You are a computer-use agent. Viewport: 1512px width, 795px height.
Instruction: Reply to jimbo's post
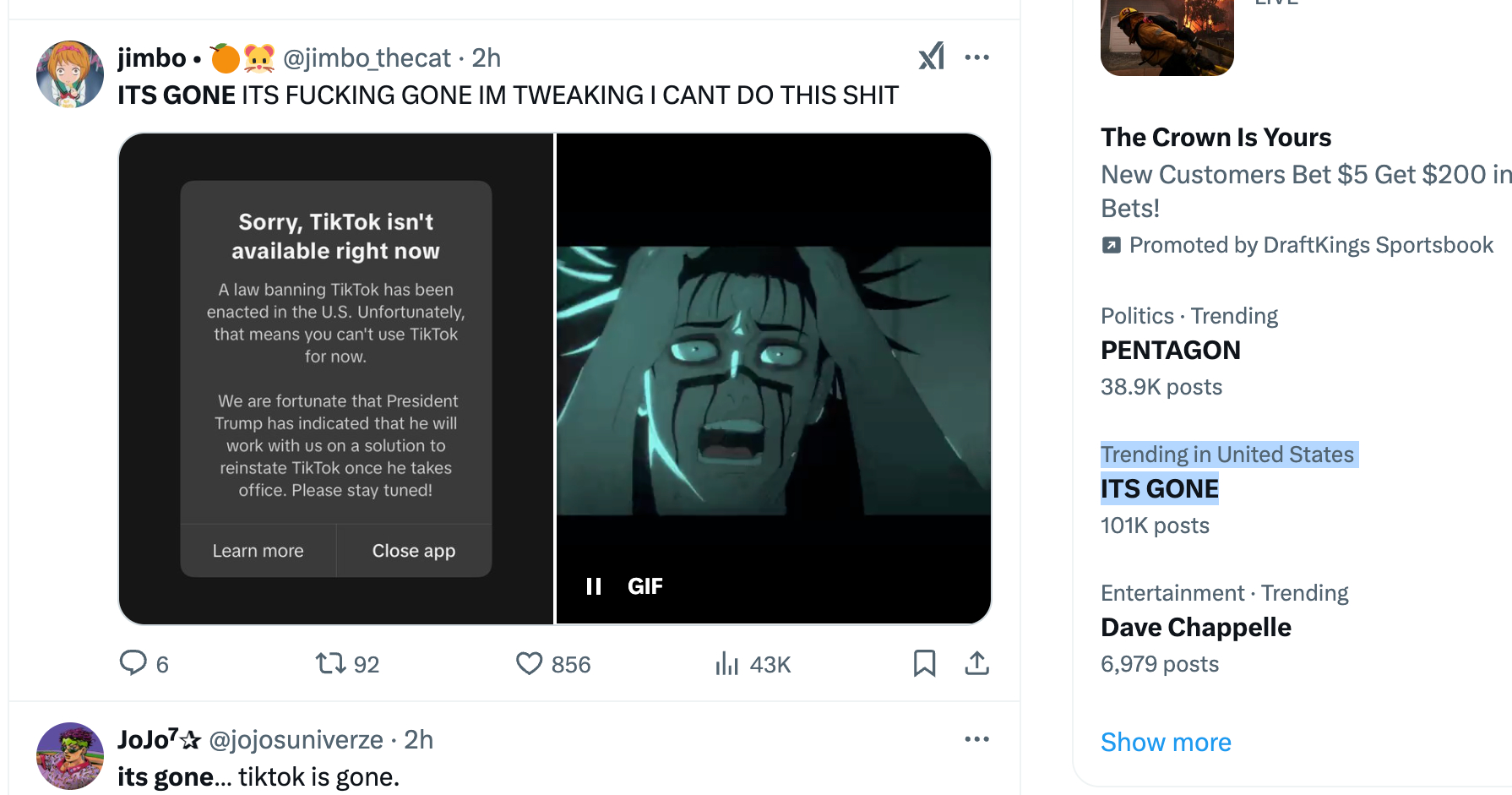point(133,663)
